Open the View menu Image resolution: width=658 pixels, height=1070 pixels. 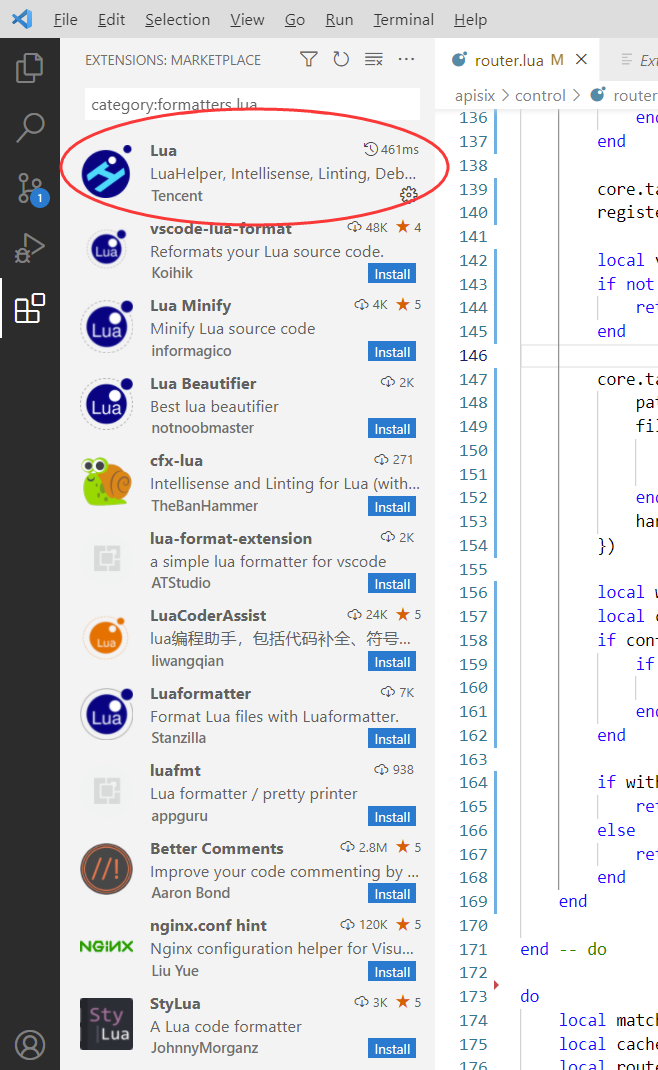pyautogui.click(x=247, y=20)
